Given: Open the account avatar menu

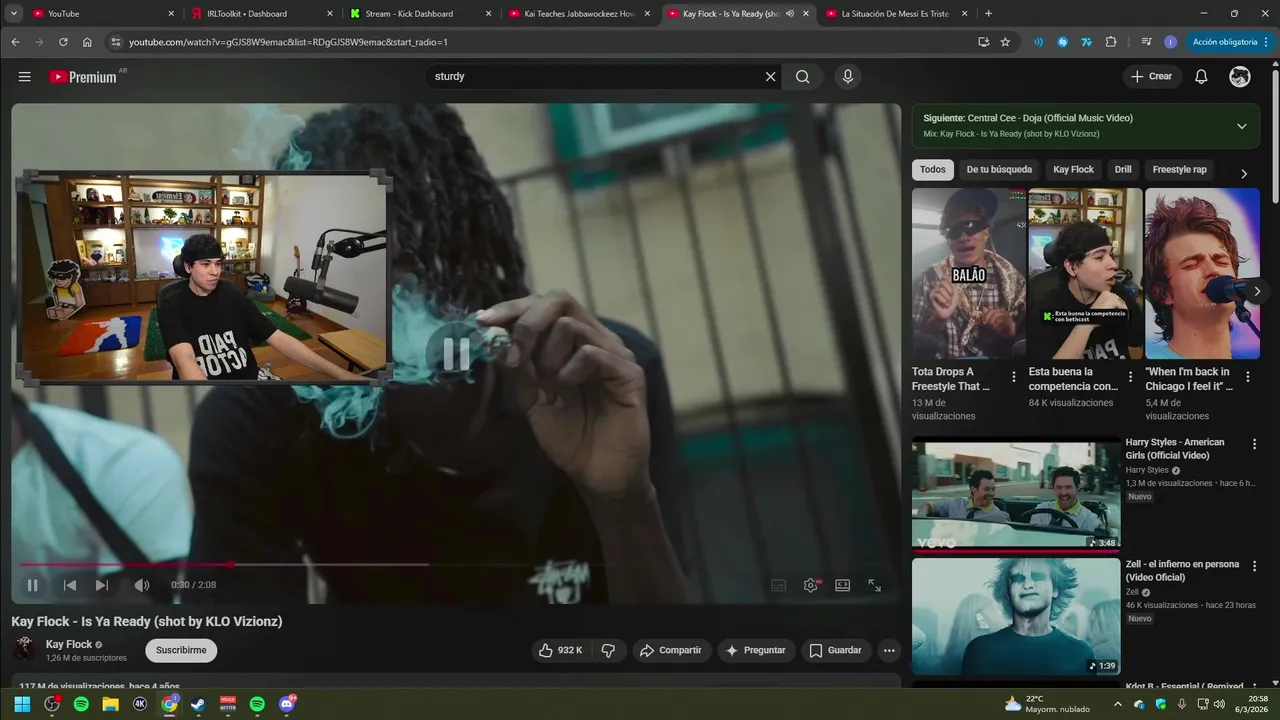Looking at the screenshot, I should point(1240,77).
